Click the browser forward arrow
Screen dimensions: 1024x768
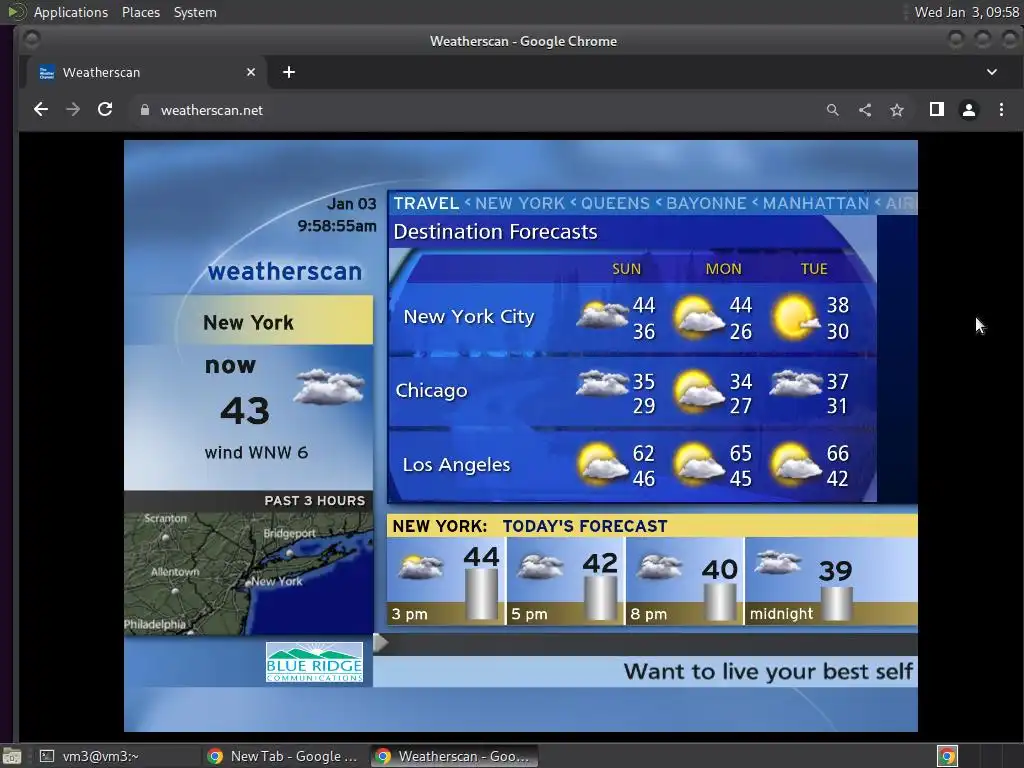(73, 110)
